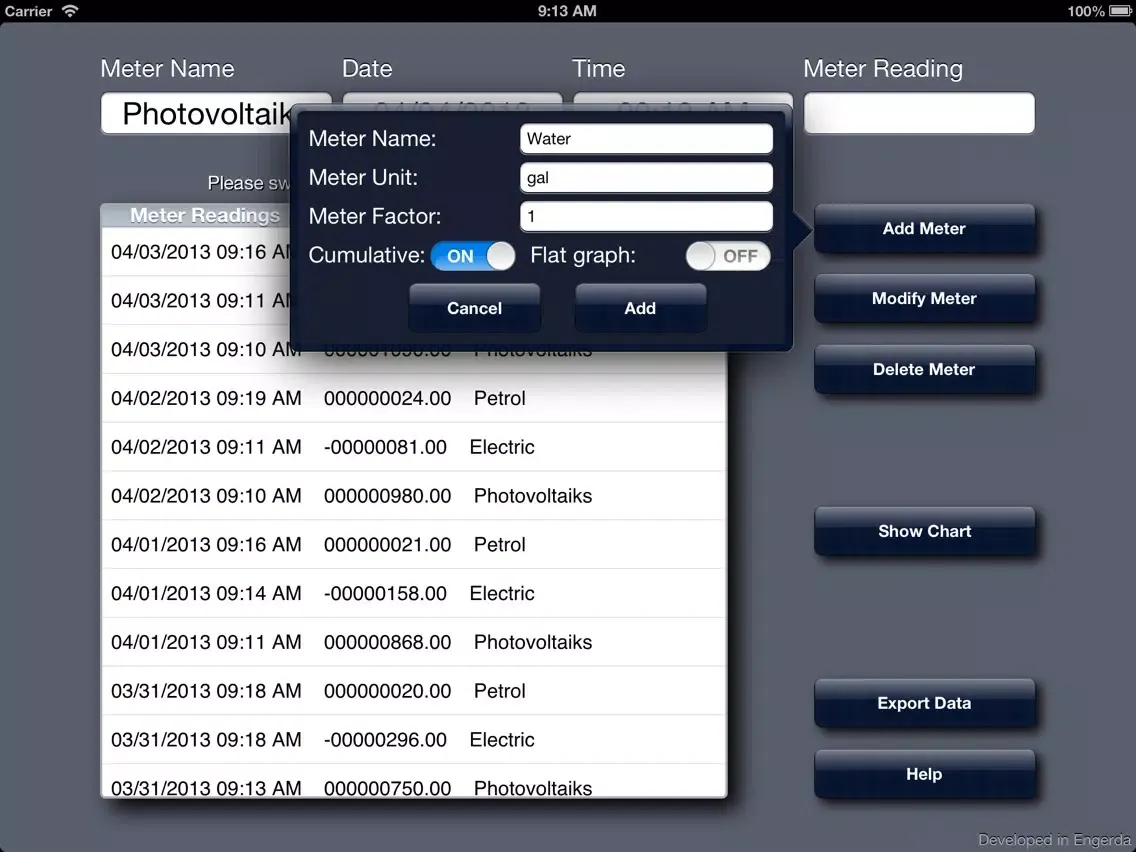Tap the Add Meter button
Image resolution: width=1136 pixels, height=852 pixels.
tap(924, 228)
